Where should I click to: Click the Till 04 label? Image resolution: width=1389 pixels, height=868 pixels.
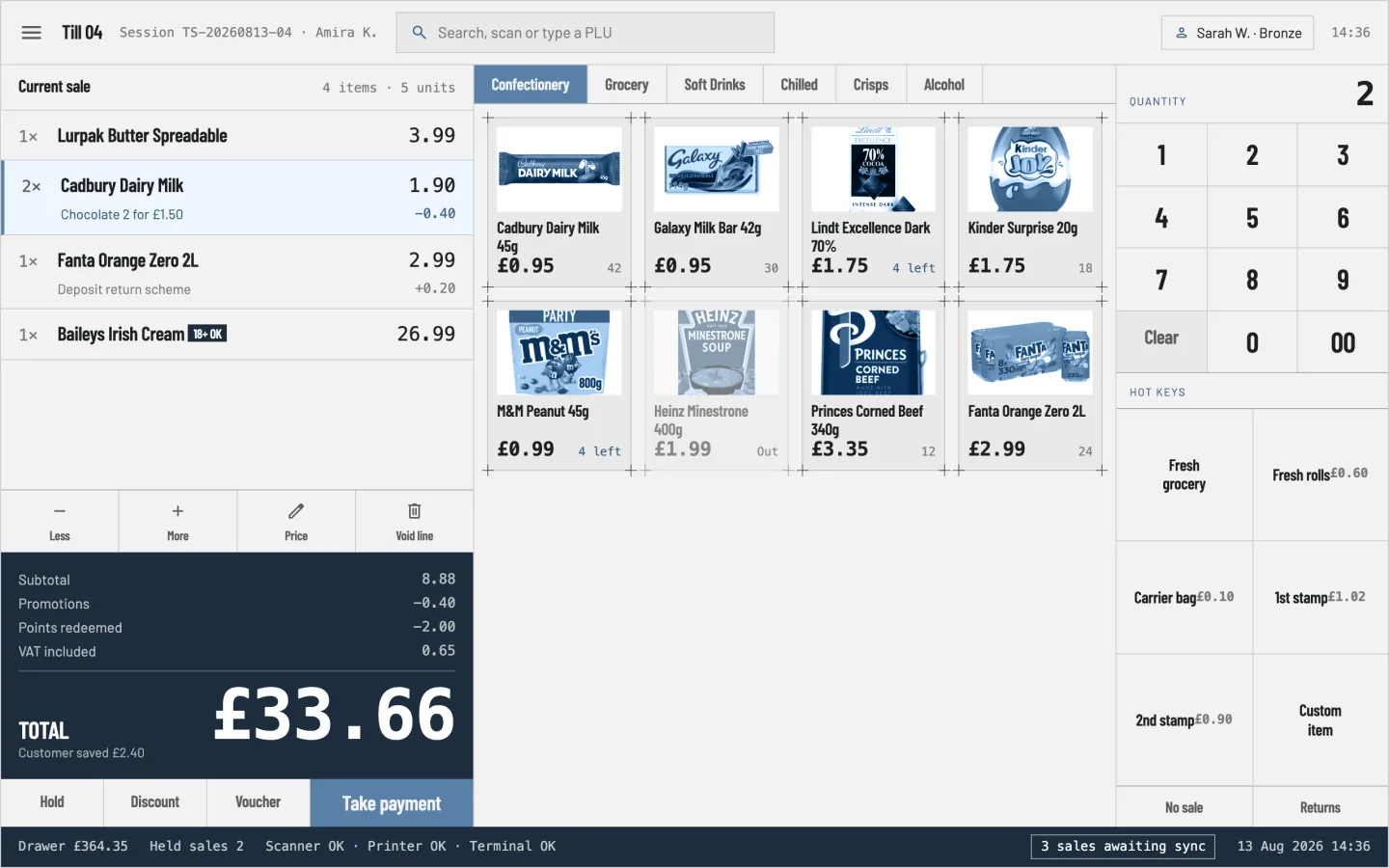pos(82,33)
